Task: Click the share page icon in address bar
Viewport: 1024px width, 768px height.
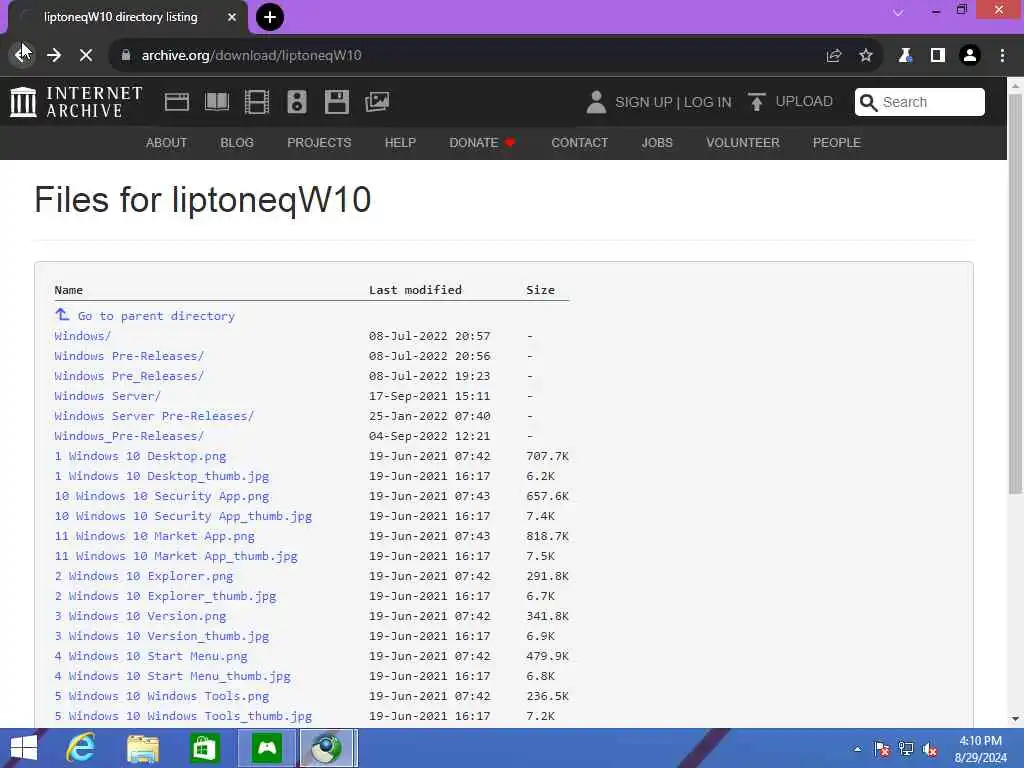Action: pos(834,56)
